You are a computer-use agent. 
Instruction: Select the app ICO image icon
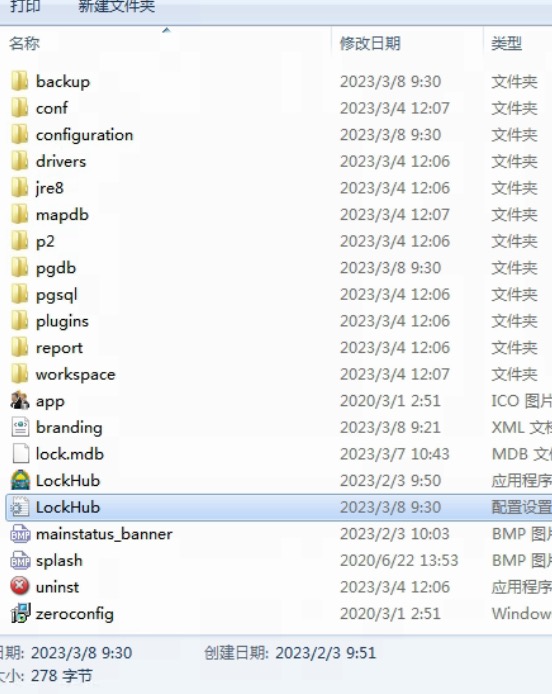[20, 401]
